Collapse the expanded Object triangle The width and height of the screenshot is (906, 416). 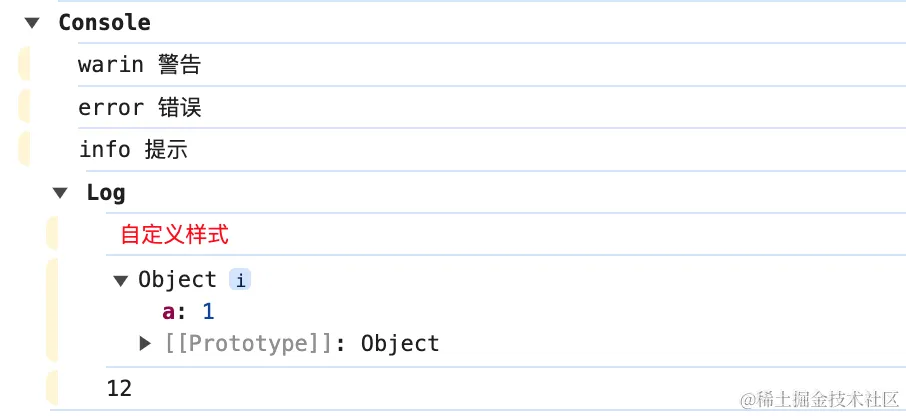pos(120,281)
